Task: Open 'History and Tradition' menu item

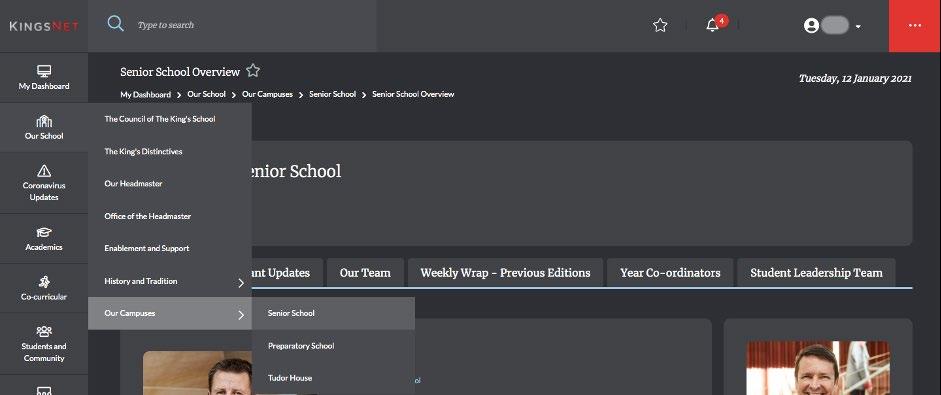Action: click(170, 281)
